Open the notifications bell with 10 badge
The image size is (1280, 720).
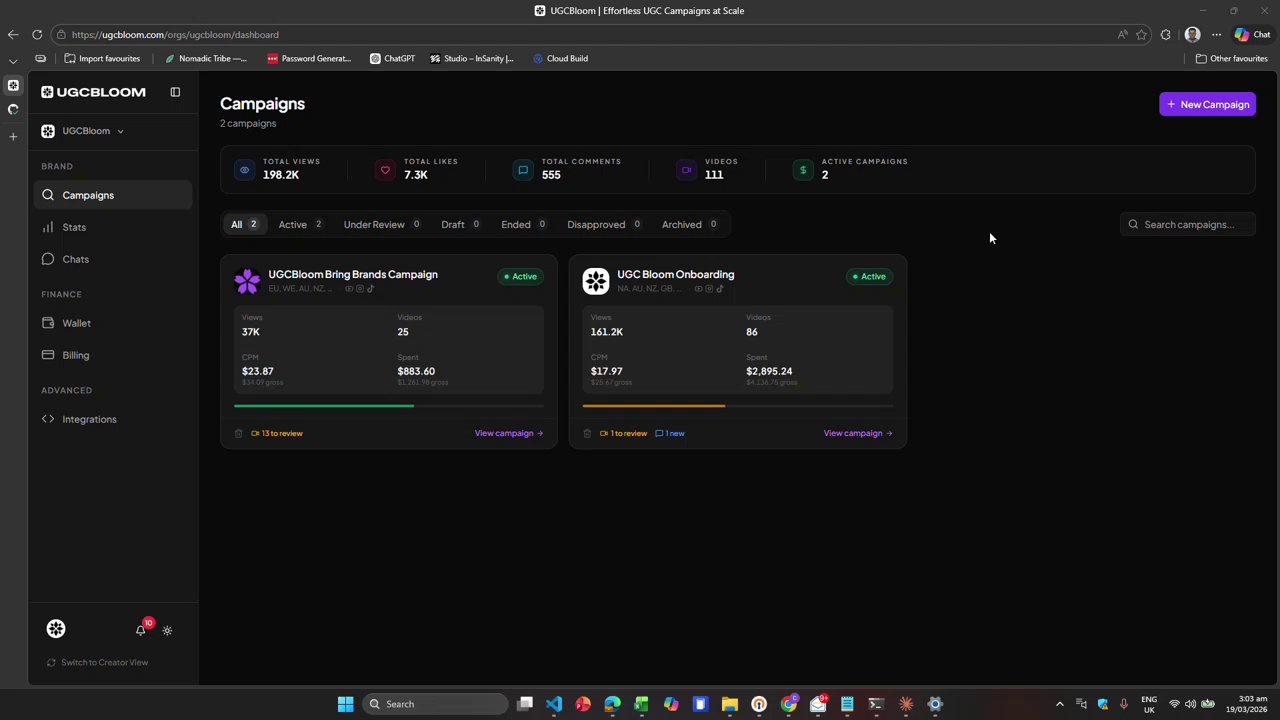pos(141,630)
